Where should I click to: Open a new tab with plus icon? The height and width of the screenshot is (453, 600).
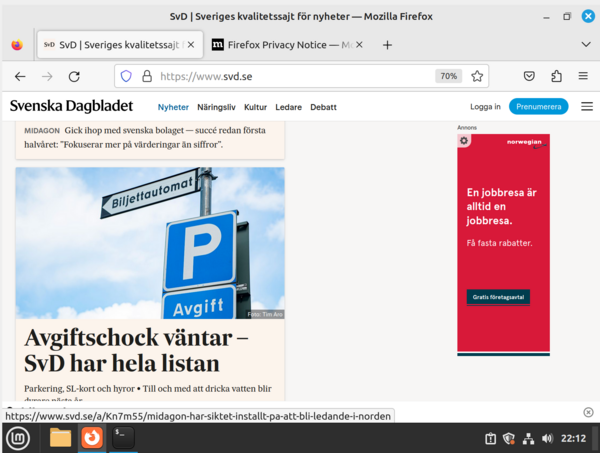[x=387, y=45]
